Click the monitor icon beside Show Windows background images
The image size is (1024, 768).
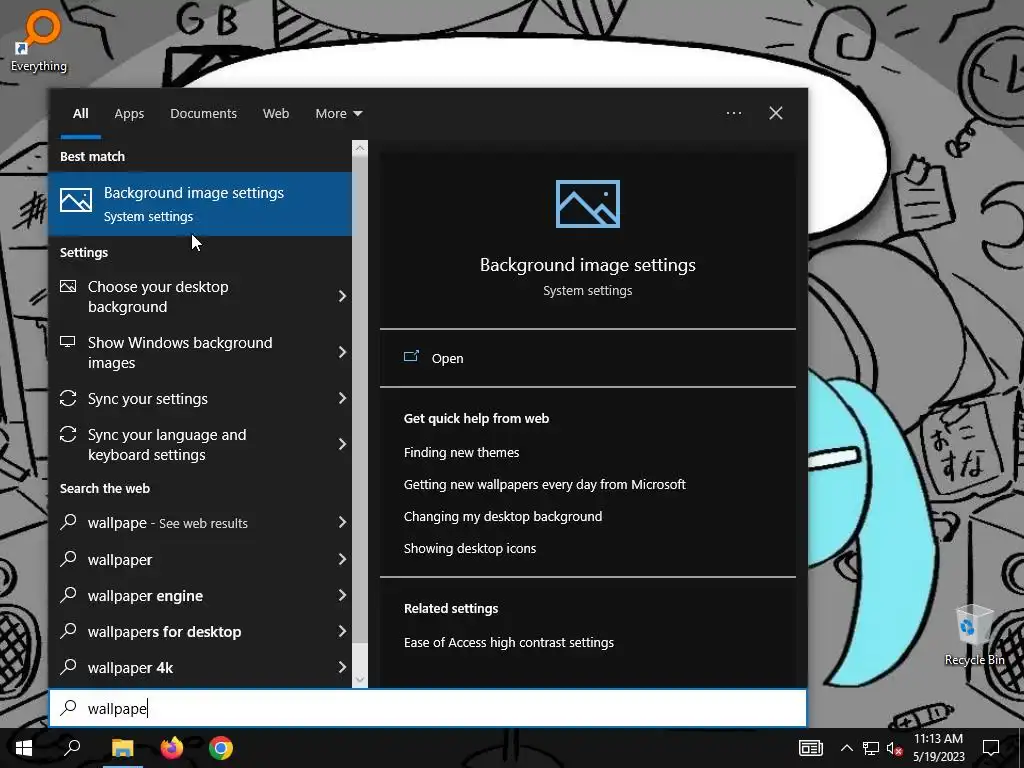coord(68,342)
